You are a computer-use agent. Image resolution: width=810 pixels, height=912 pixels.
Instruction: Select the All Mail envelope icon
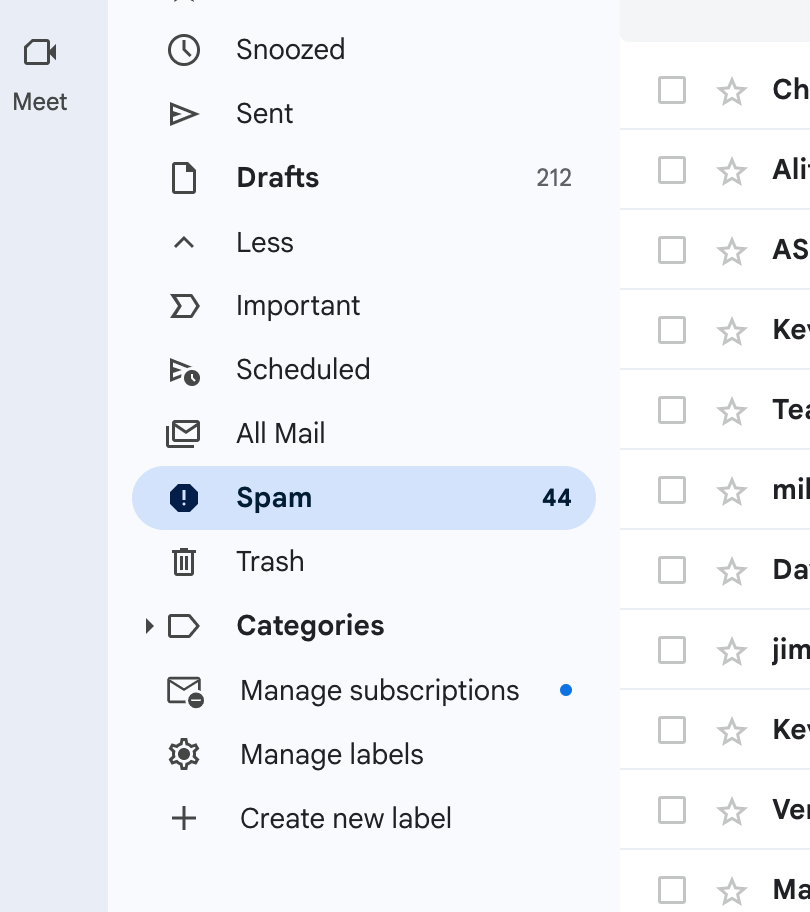tap(184, 433)
